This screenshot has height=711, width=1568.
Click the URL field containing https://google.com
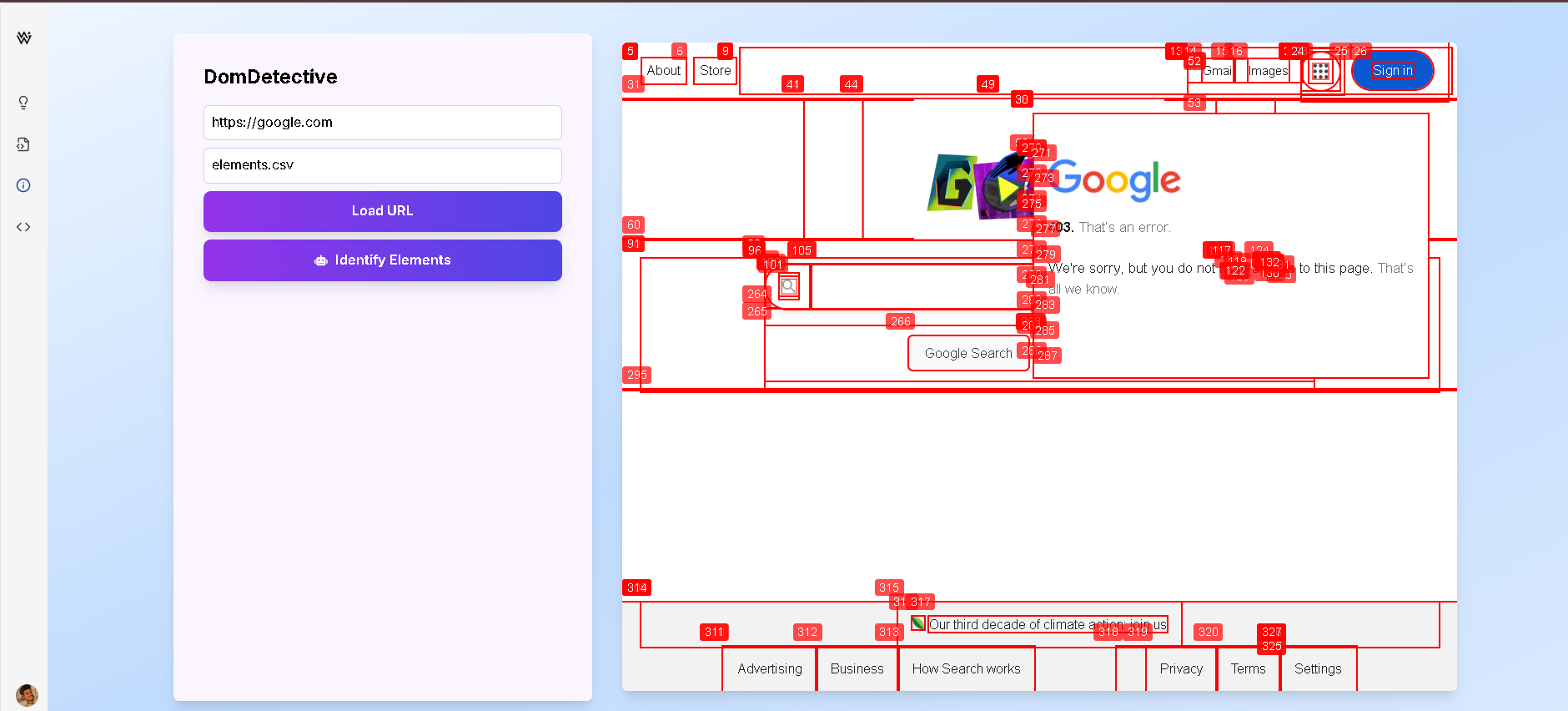[x=383, y=123]
